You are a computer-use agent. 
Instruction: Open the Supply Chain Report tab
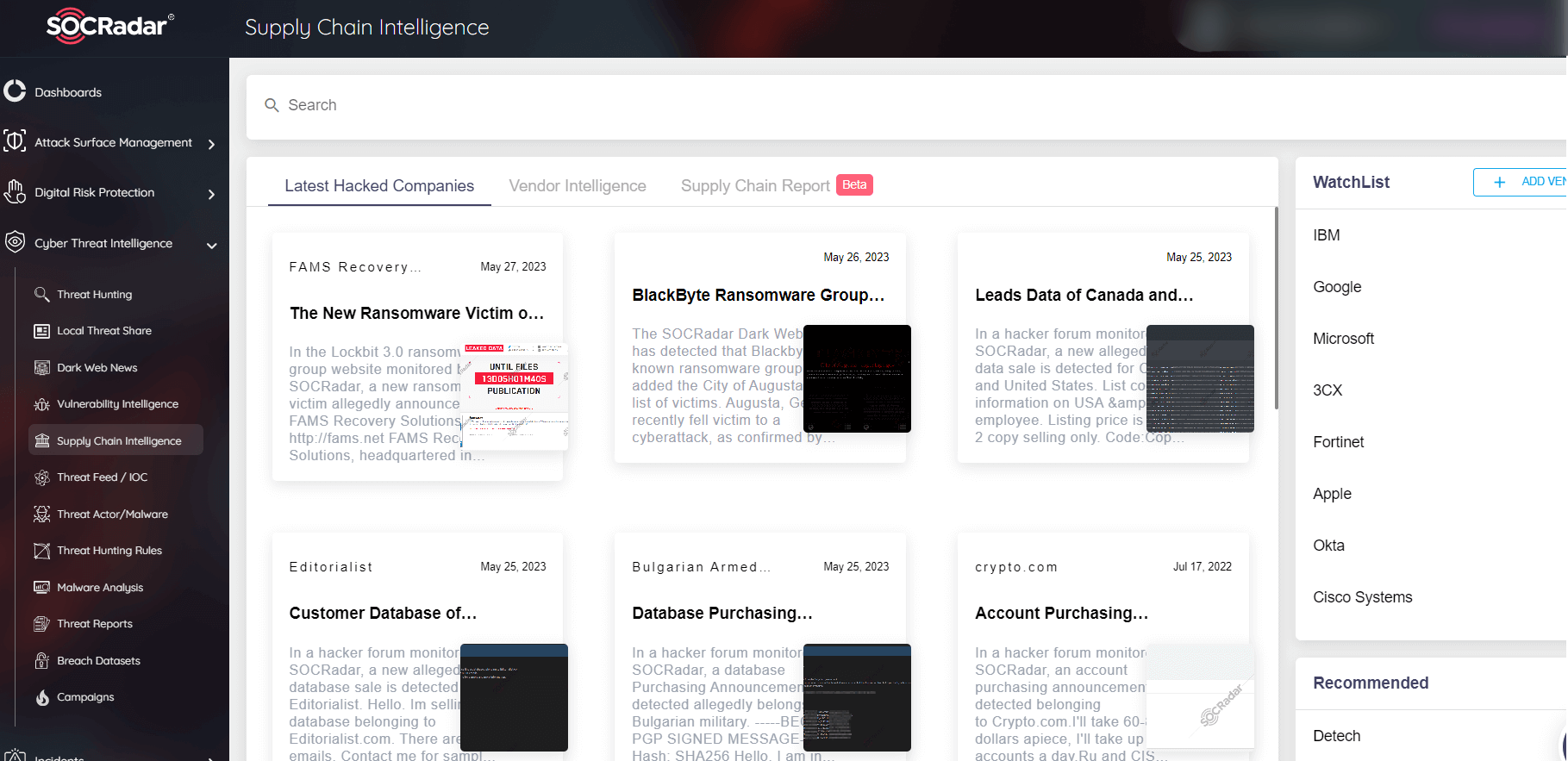[755, 186]
